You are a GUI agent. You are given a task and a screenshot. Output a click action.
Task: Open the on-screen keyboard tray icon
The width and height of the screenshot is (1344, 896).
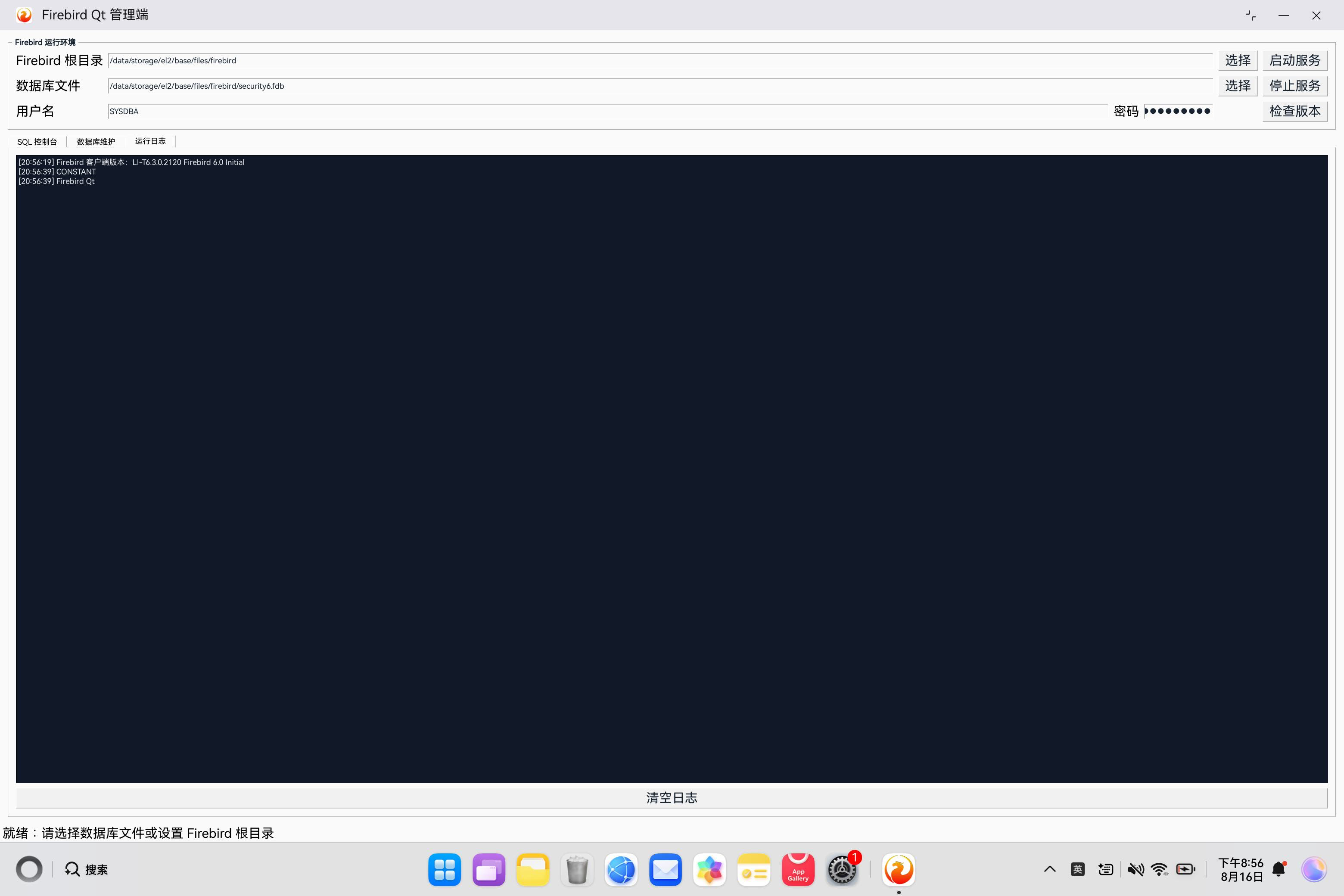click(1106, 870)
